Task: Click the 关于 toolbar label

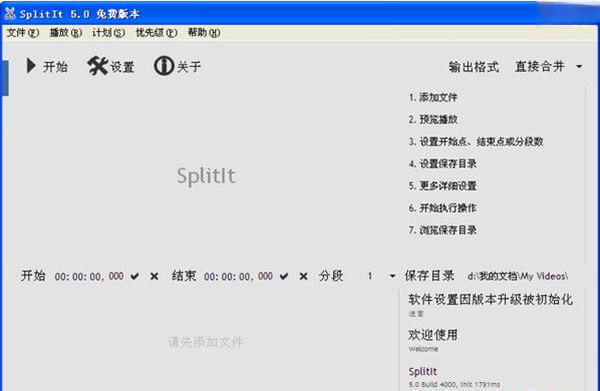Action: [189, 67]
